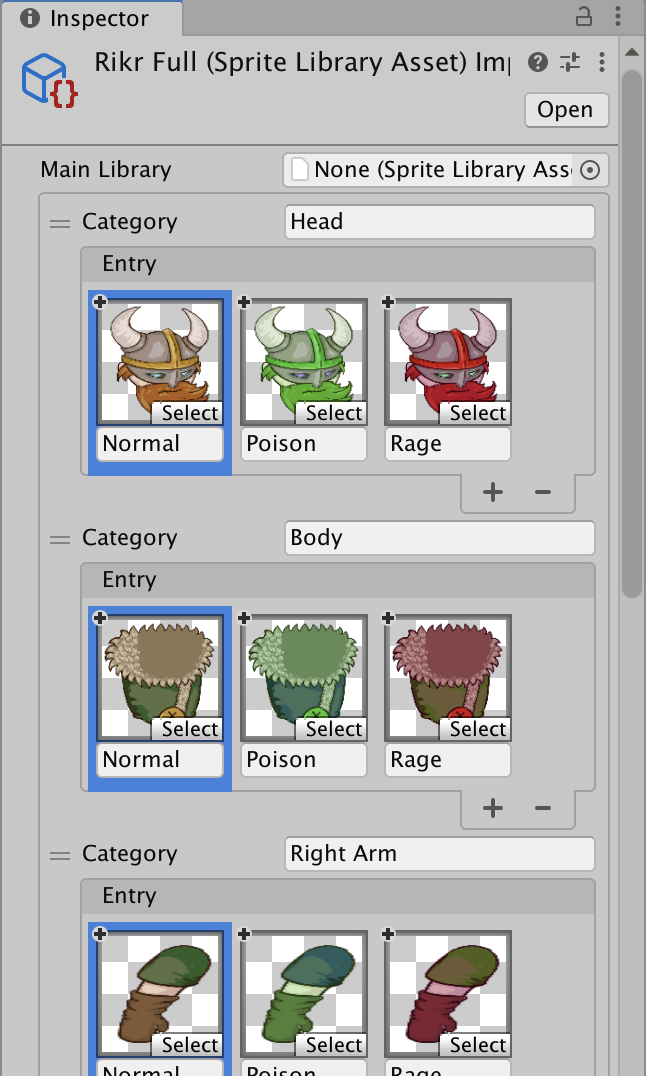Click the Right Arm category name field
This screenshot has width=646, height=1076.
pyautogui.click(x=439, y=854)
